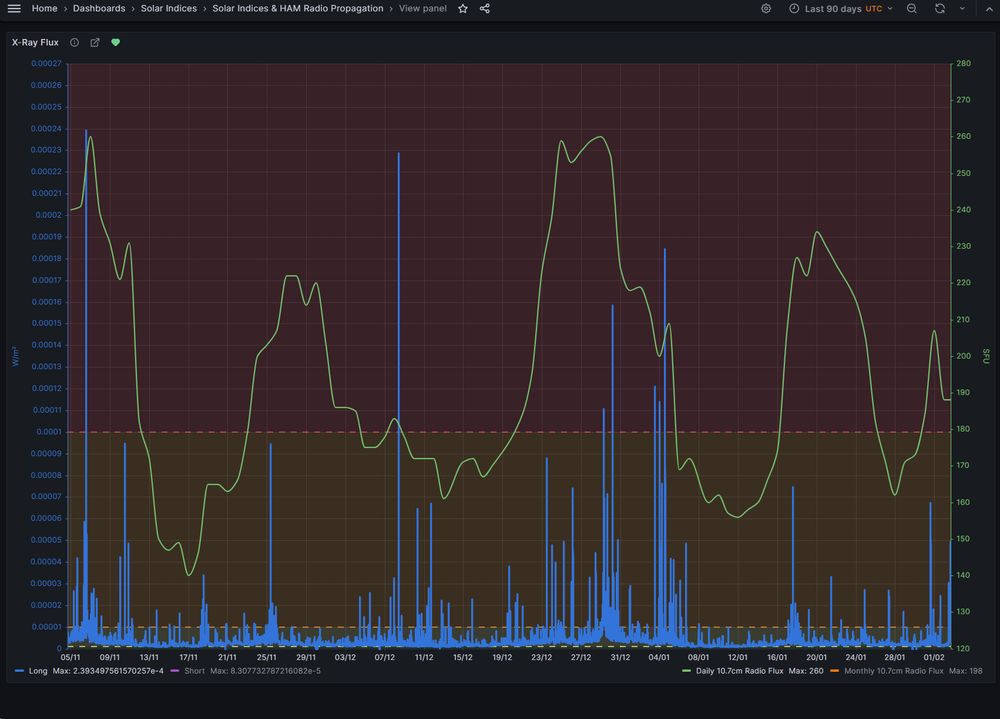Click the View panel breadcrumb
Viewport: 1000px width, 719px height.
pos(423,8)
